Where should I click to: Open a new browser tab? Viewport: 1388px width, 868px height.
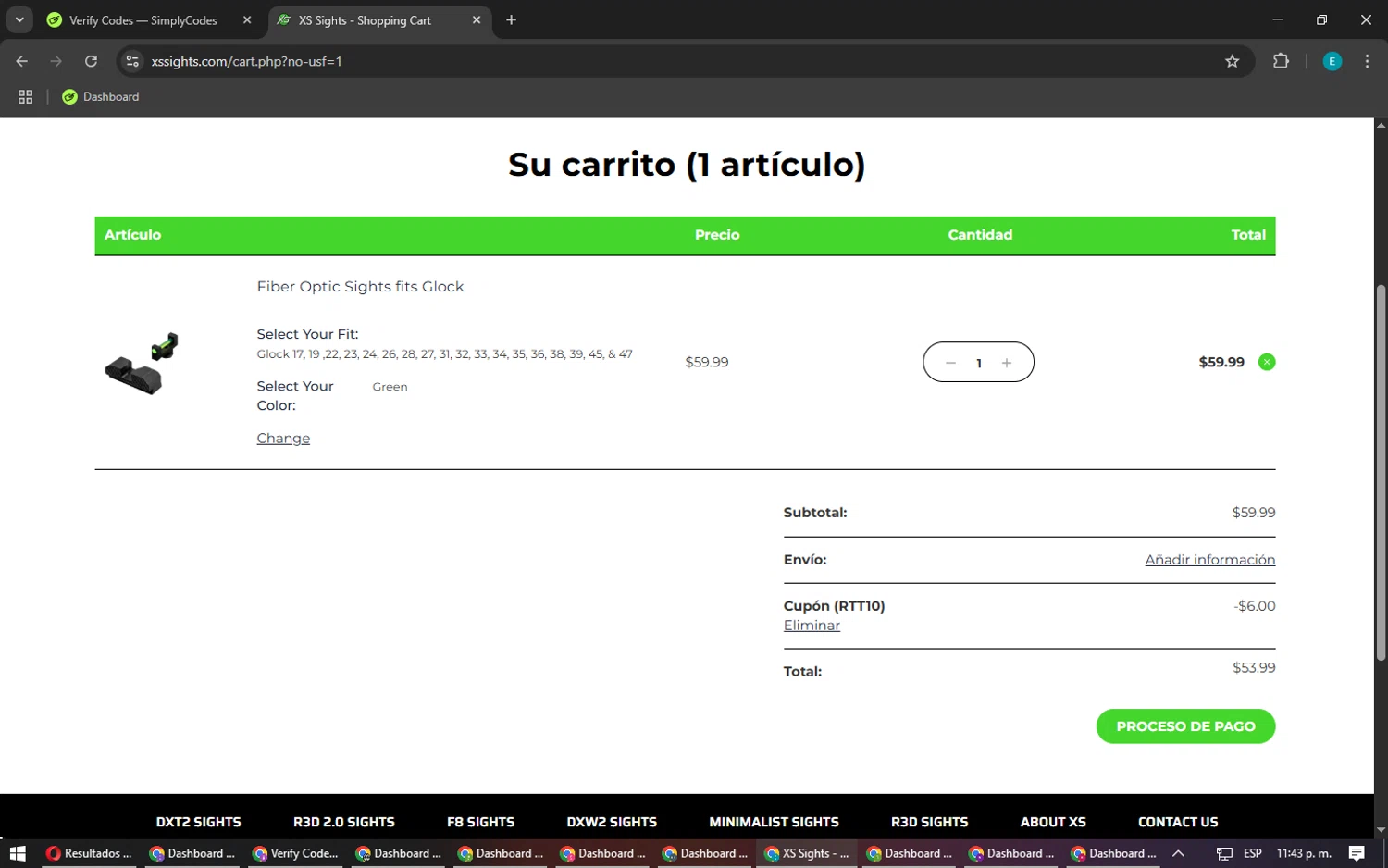point(511,20)
